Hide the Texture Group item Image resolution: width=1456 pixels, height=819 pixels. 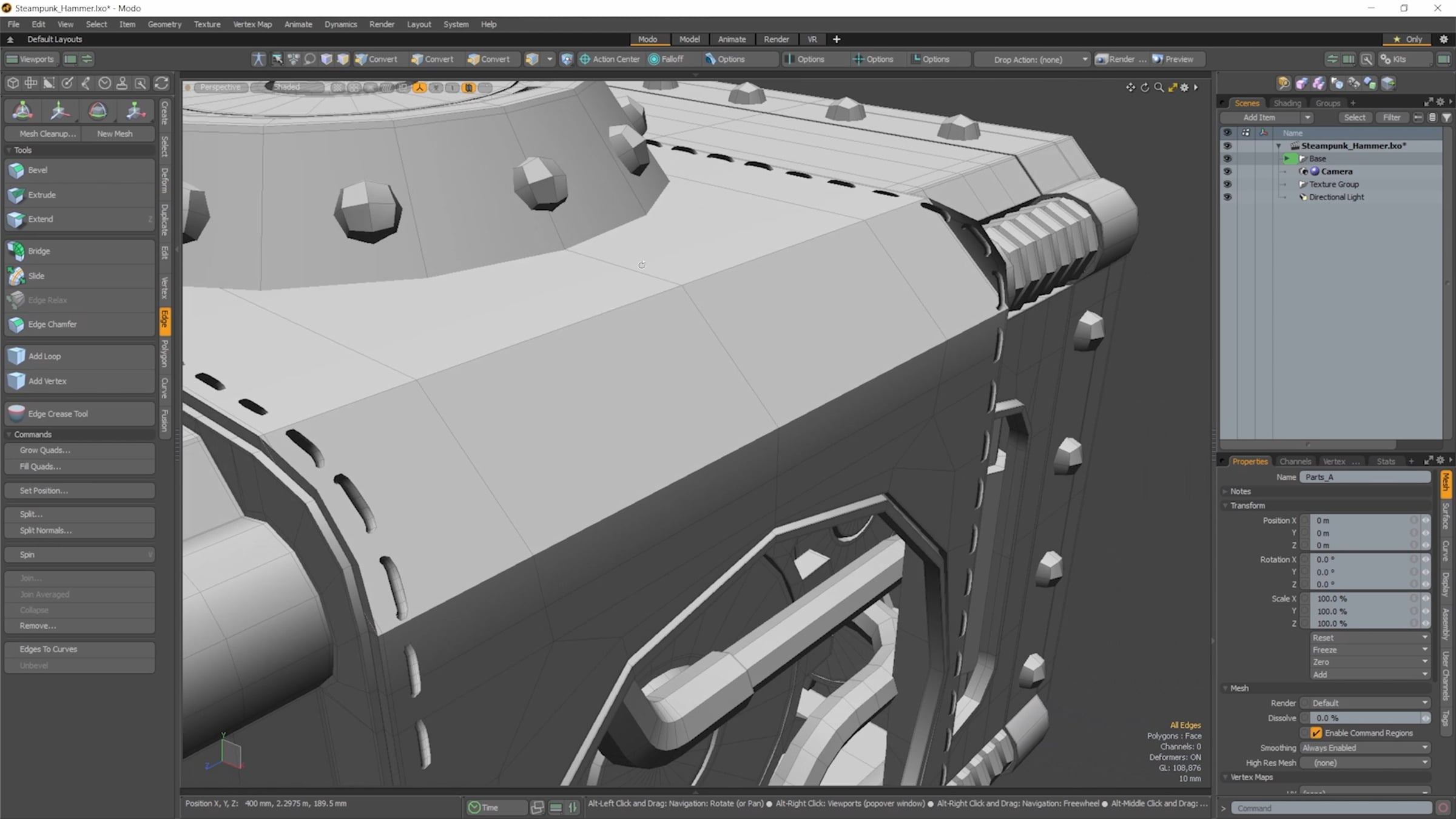click(x=1227, y=184)
